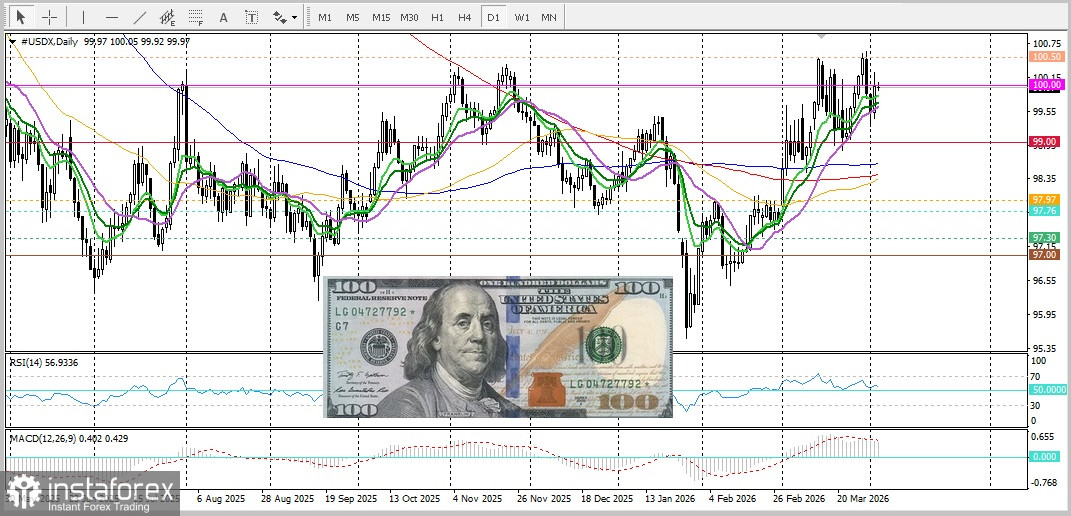Click the 13 Oct 2025 date label
The width and height of the screenshot is (1071, 516).
pyautogui.click(x=413, y=498)
